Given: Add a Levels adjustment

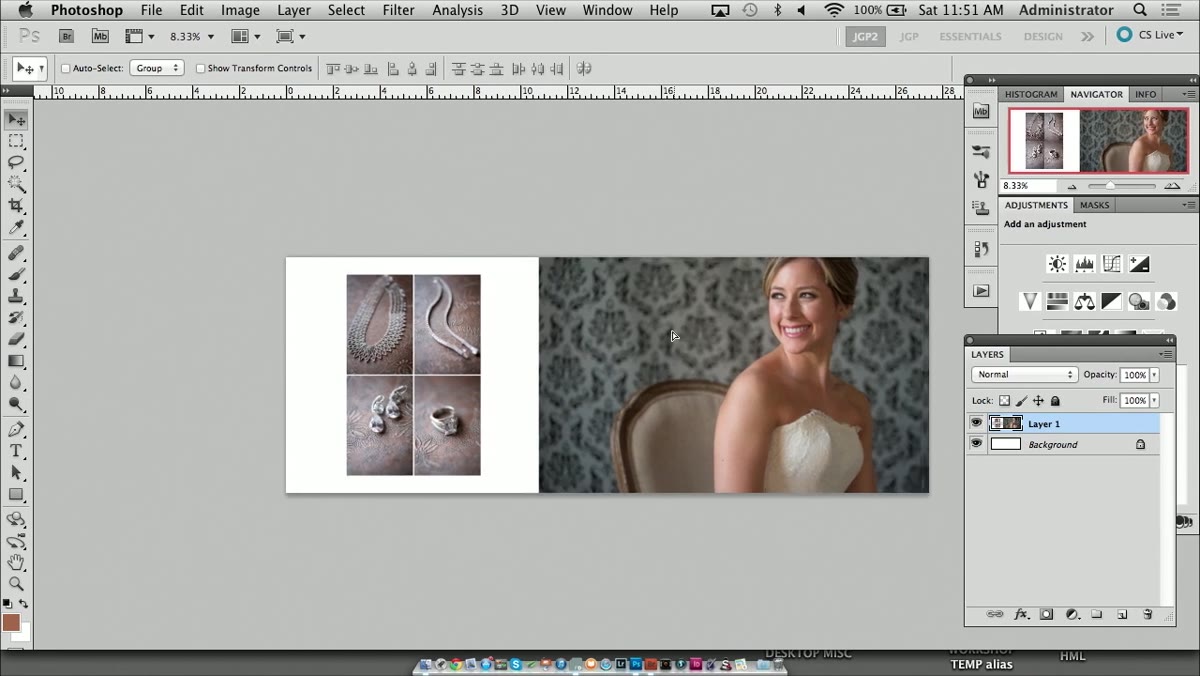Looking at the screenshot, I should 1085,264.
